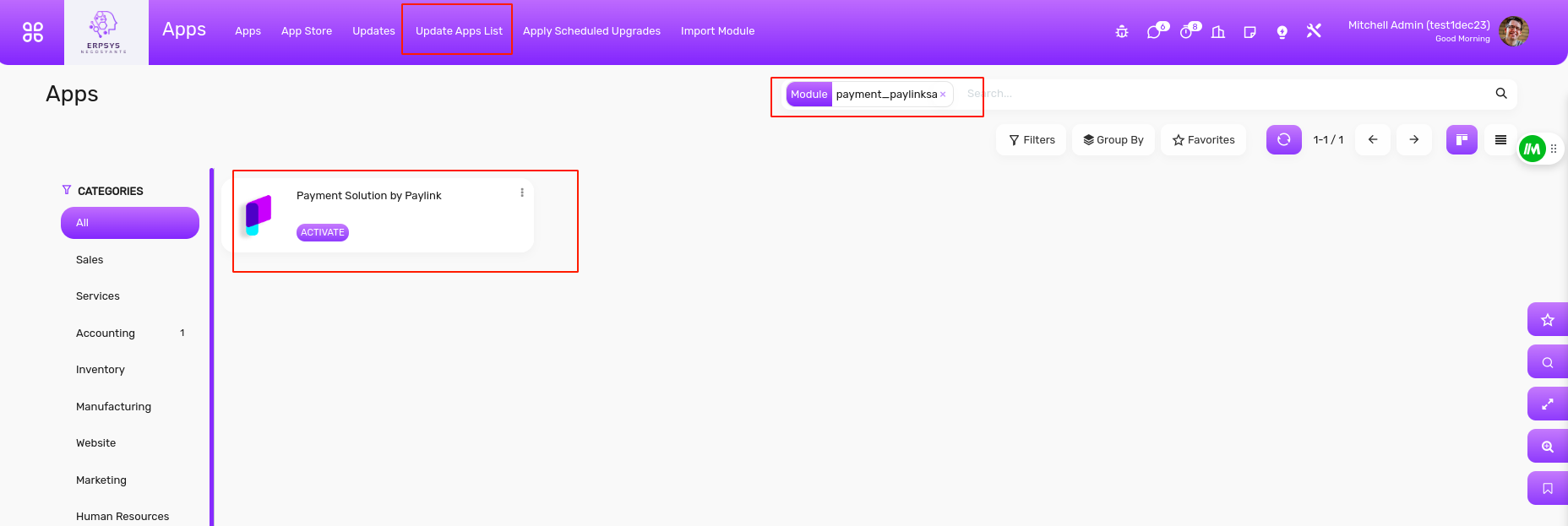Expand the Group By dropdown

click(x=1113, y=140)
